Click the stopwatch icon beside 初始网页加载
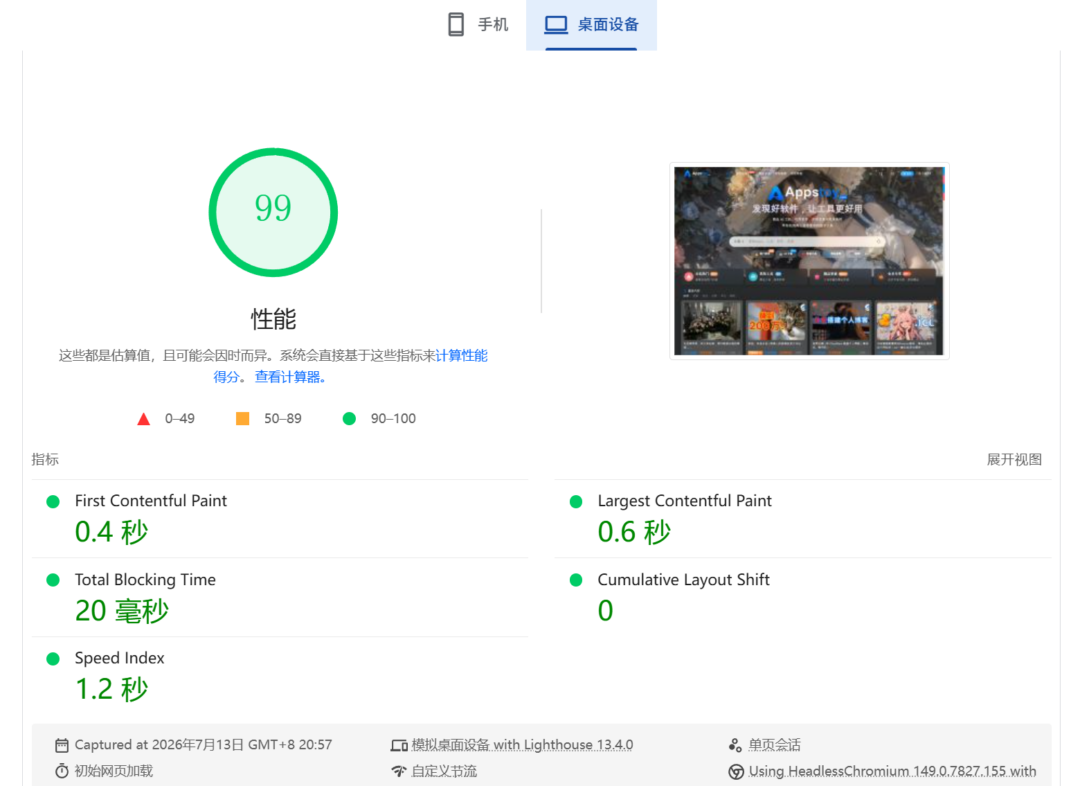This screenshot has width=1080, height=786. (x=62, y=772)
